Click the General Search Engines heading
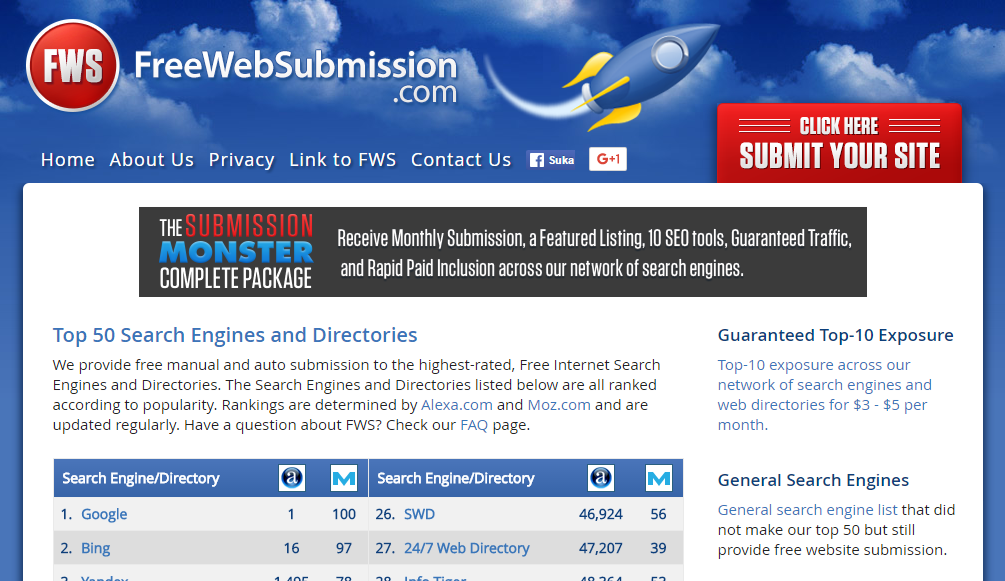Viewport: 1005px width, 581px height. 813,480
